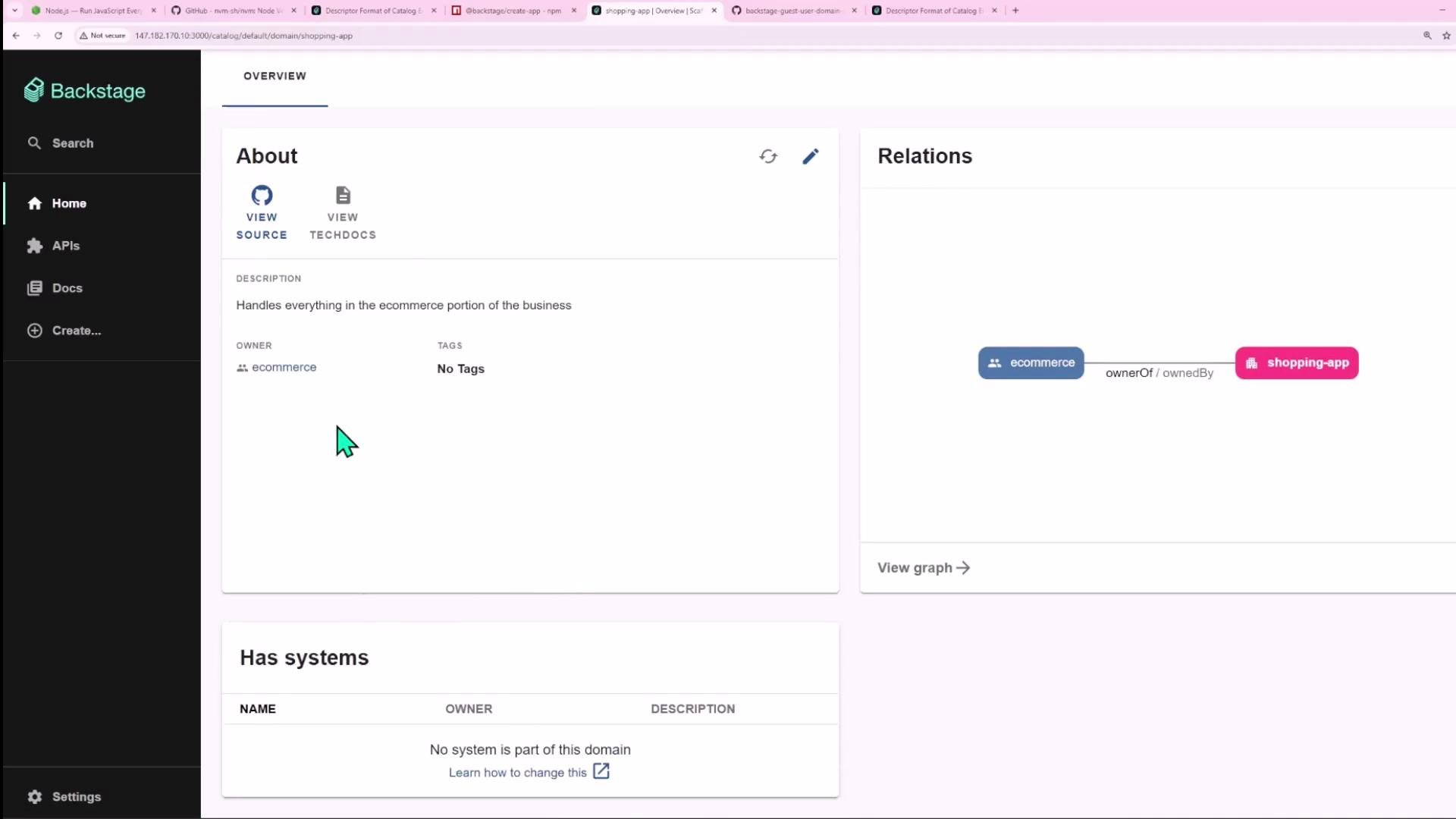Refresh entity with the About card sync icon
The width and height of the screenshot is (1456, 819).
768,156
